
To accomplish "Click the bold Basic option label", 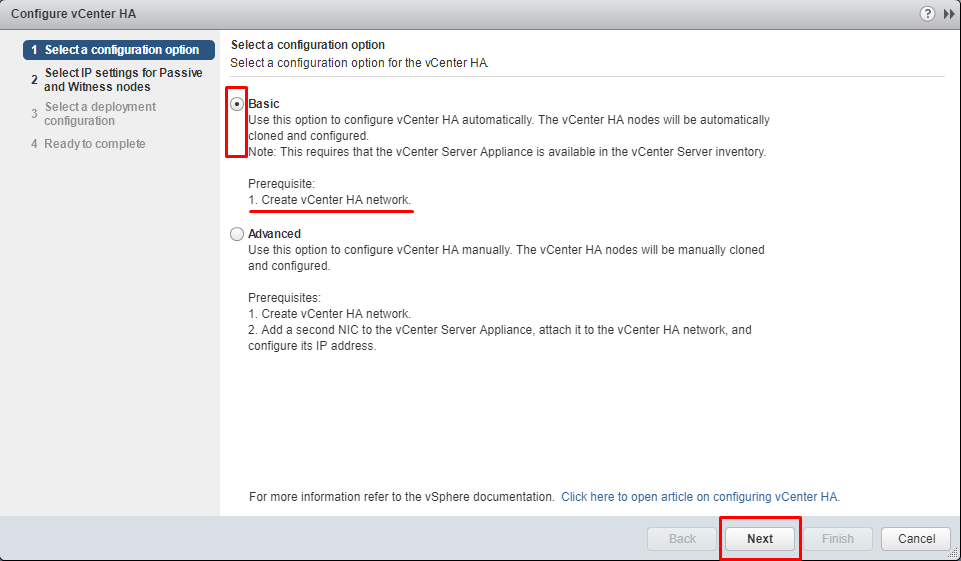I will point(264,104).
